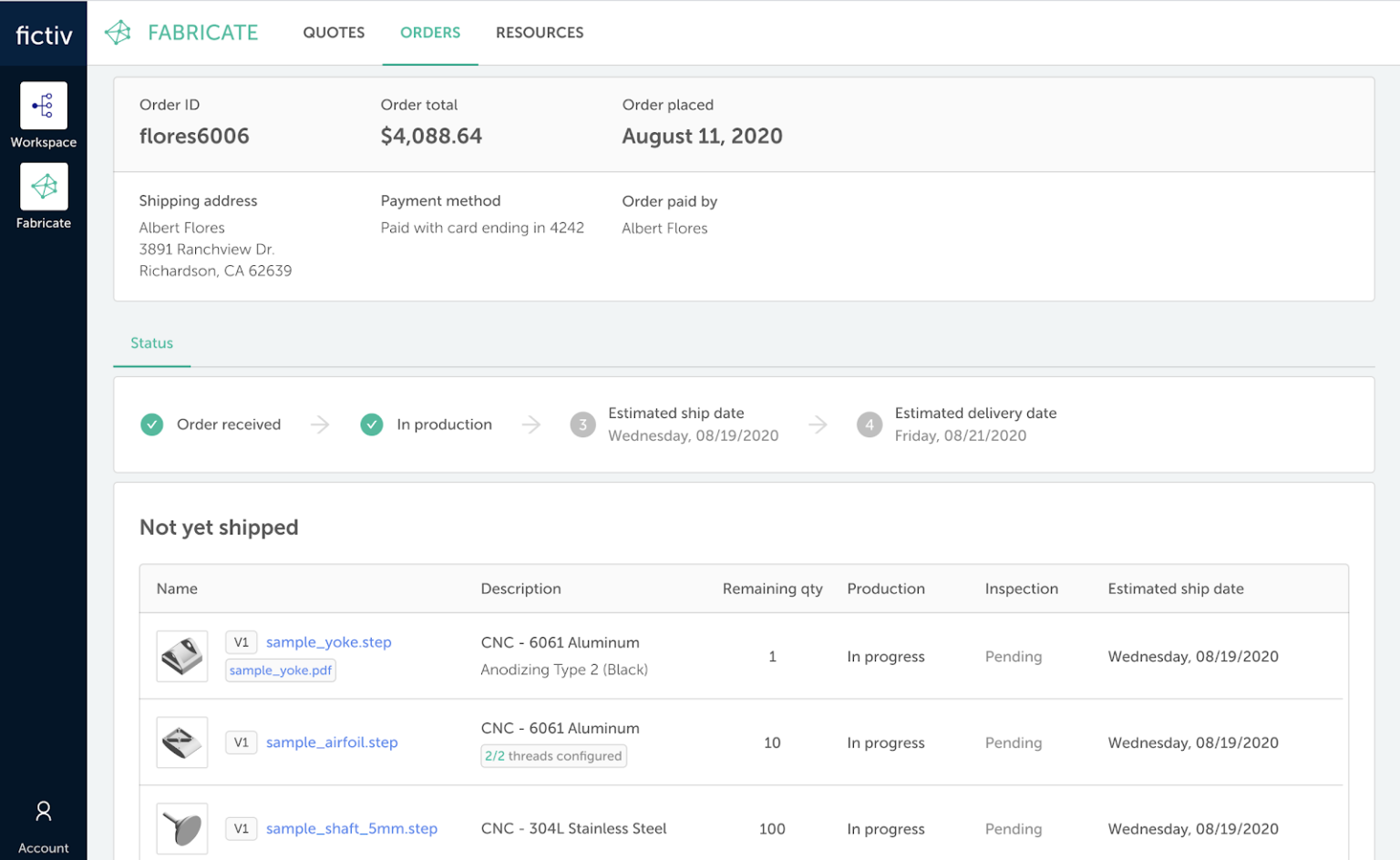Open the sample_yoke.pdf attachment

point(280,670)
